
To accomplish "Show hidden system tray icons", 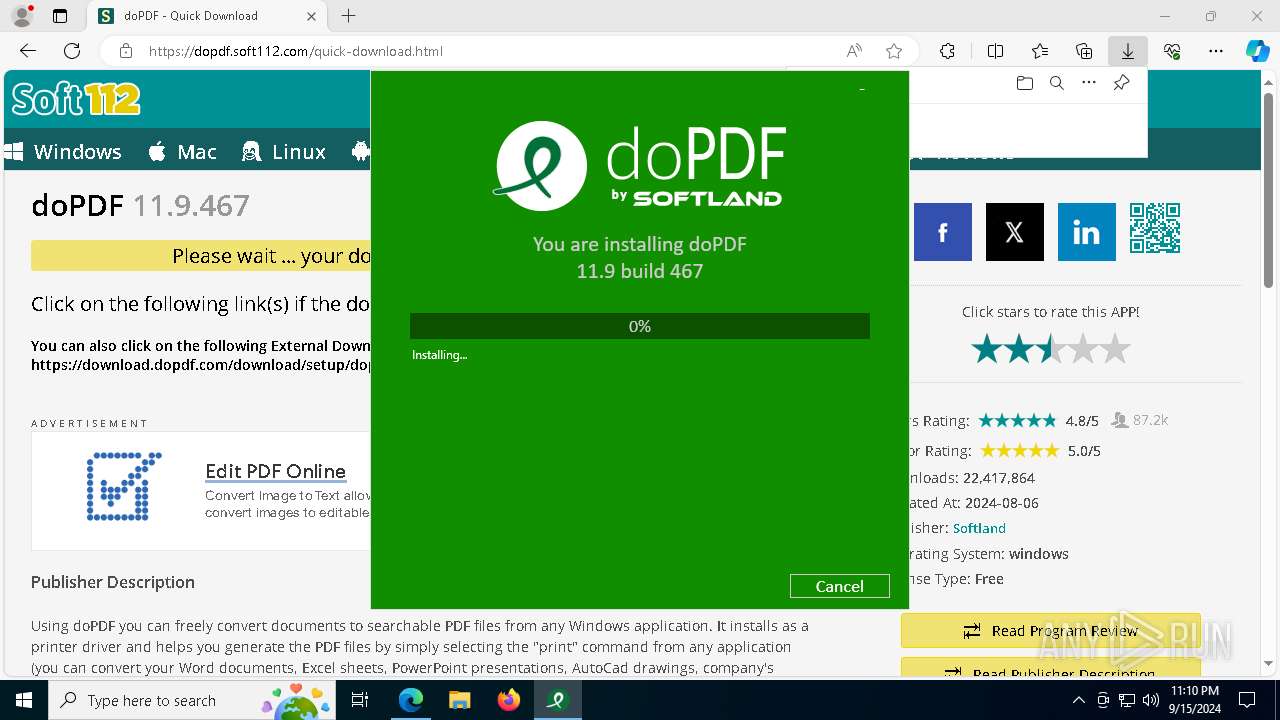I will [x=1078, y=700].
